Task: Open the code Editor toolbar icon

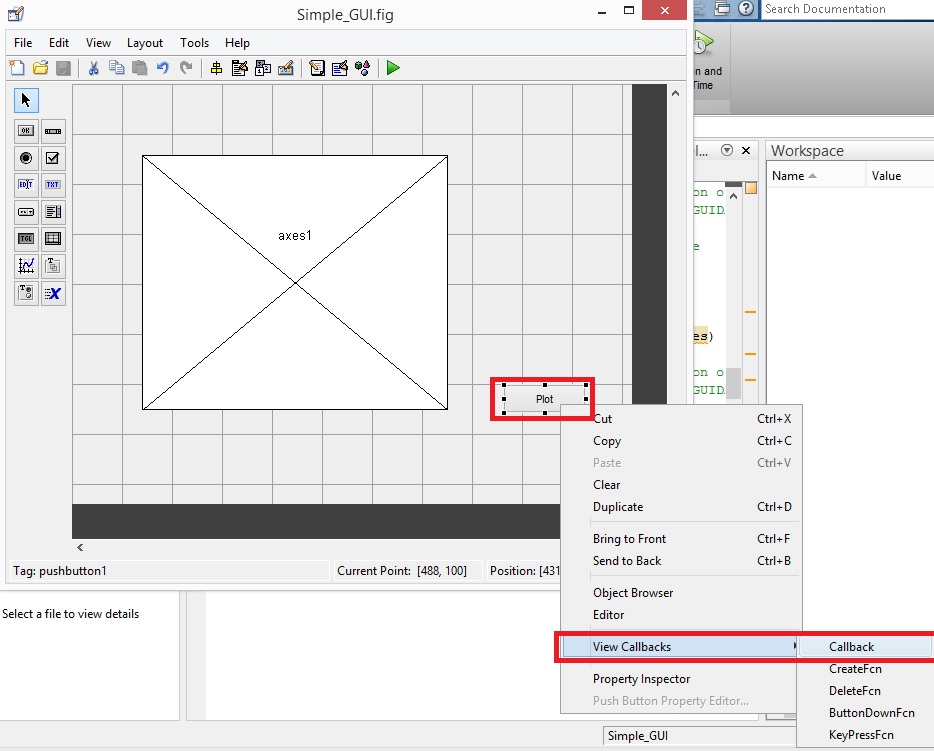Action: [x=317, y=68]
